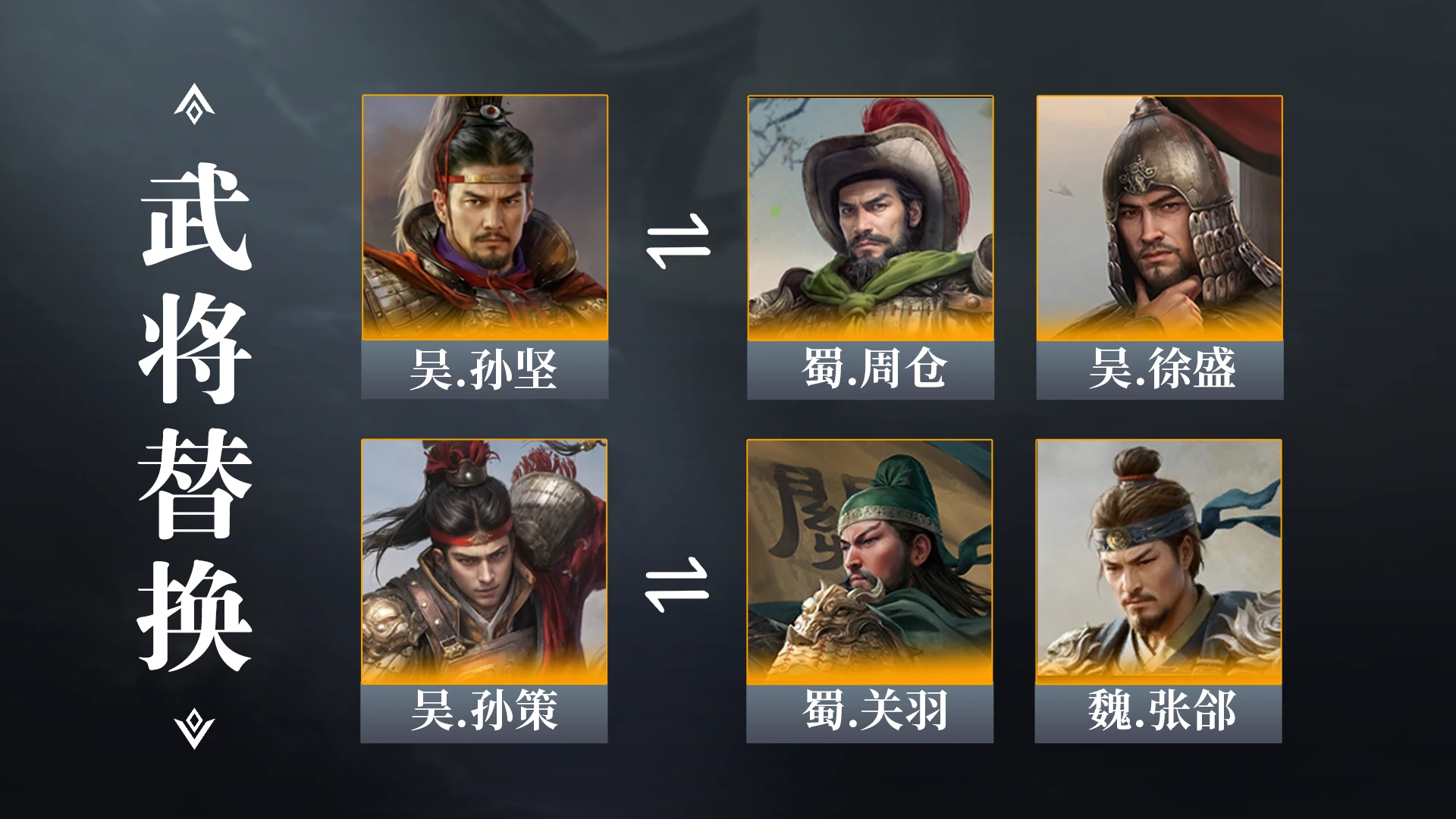The image size is (1456, 819).
Task: Click the 蜀.关羽 name label
Action: (x=870, y=713)
